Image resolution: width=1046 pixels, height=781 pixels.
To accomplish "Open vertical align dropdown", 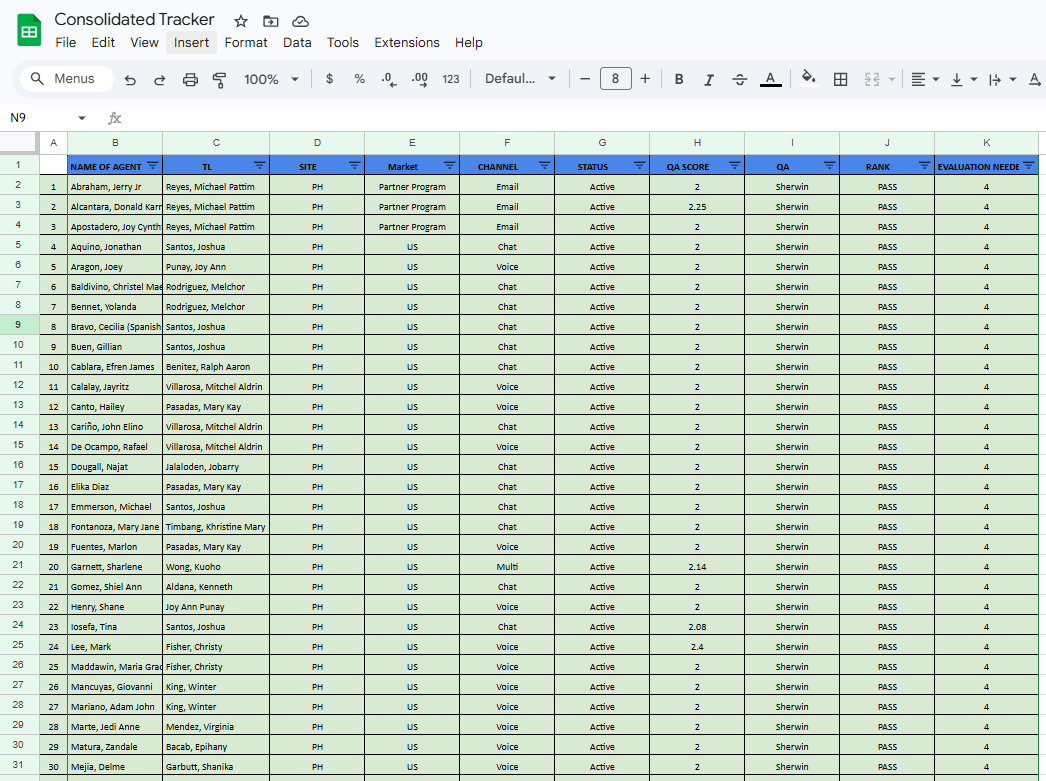I will click(x=963, y=79).
